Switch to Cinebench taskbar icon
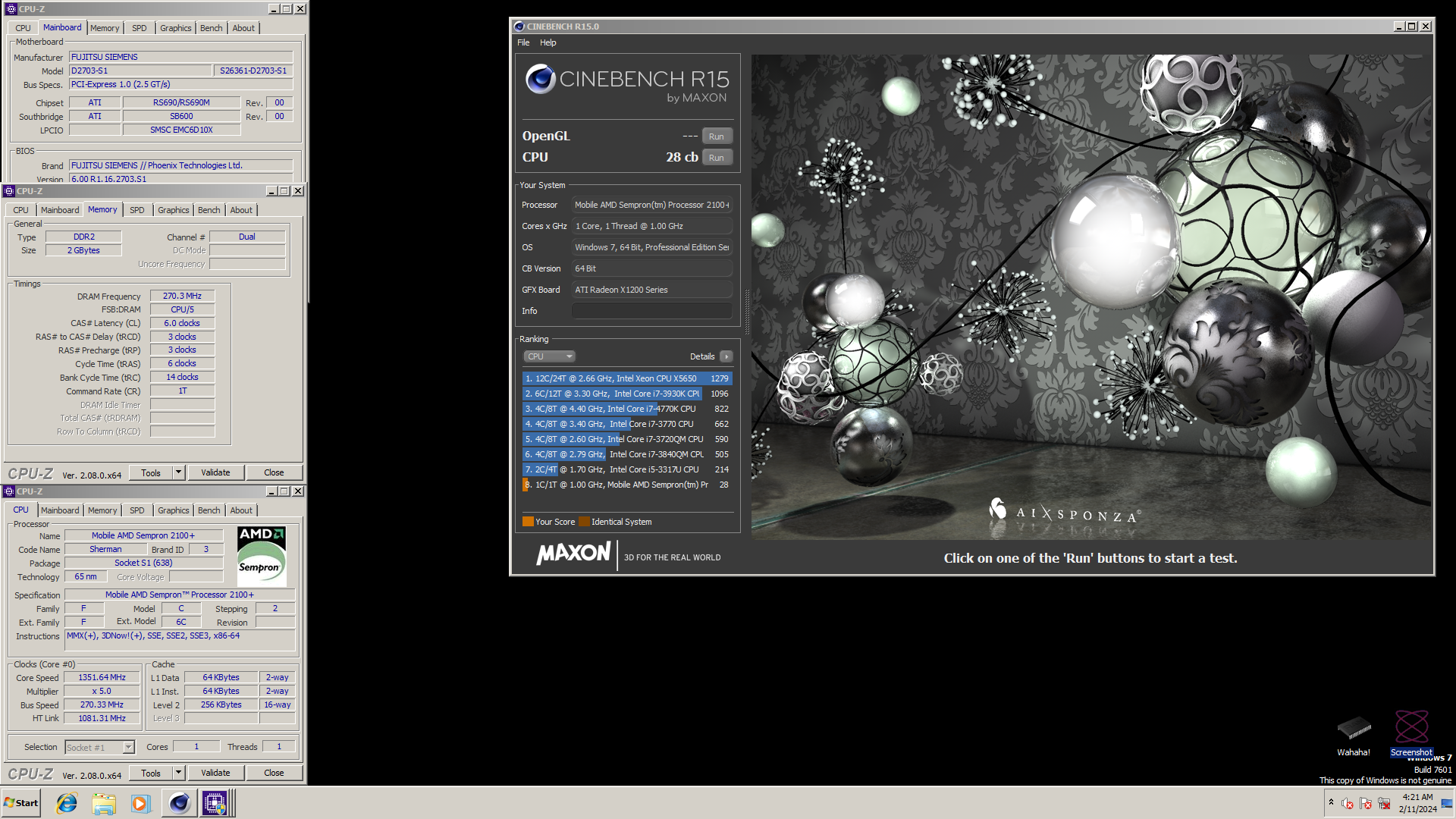Screen dimensions: 1456x819 (x=180, y=803)
